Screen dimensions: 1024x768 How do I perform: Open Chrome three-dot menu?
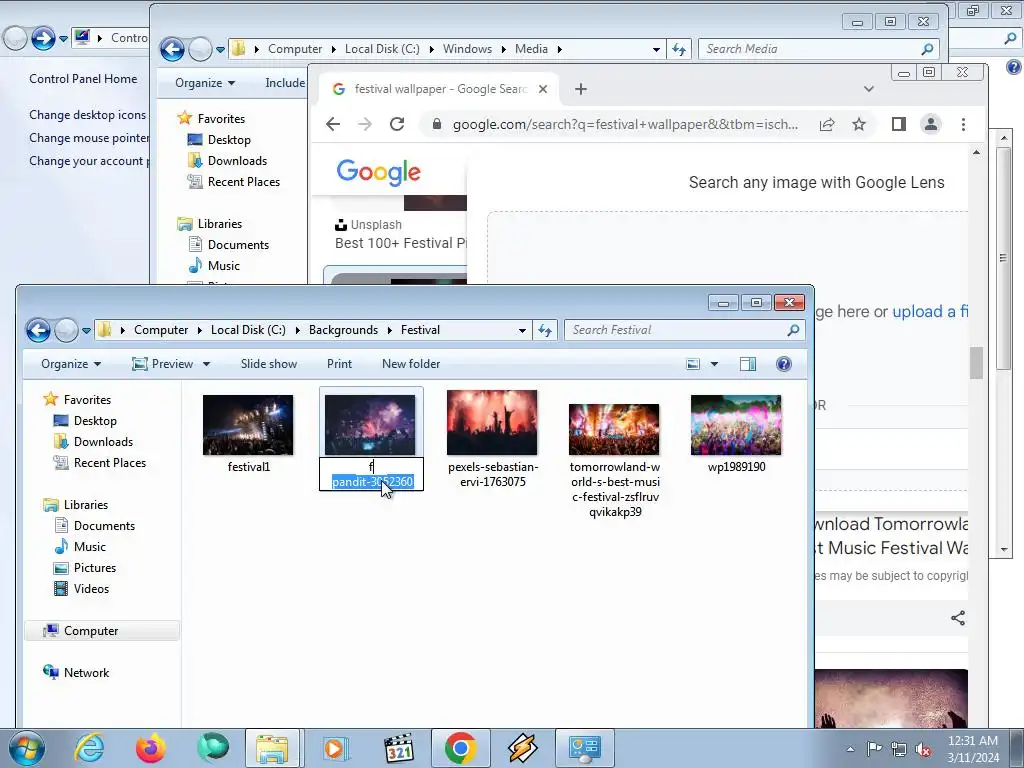click(x=963, y=124)
